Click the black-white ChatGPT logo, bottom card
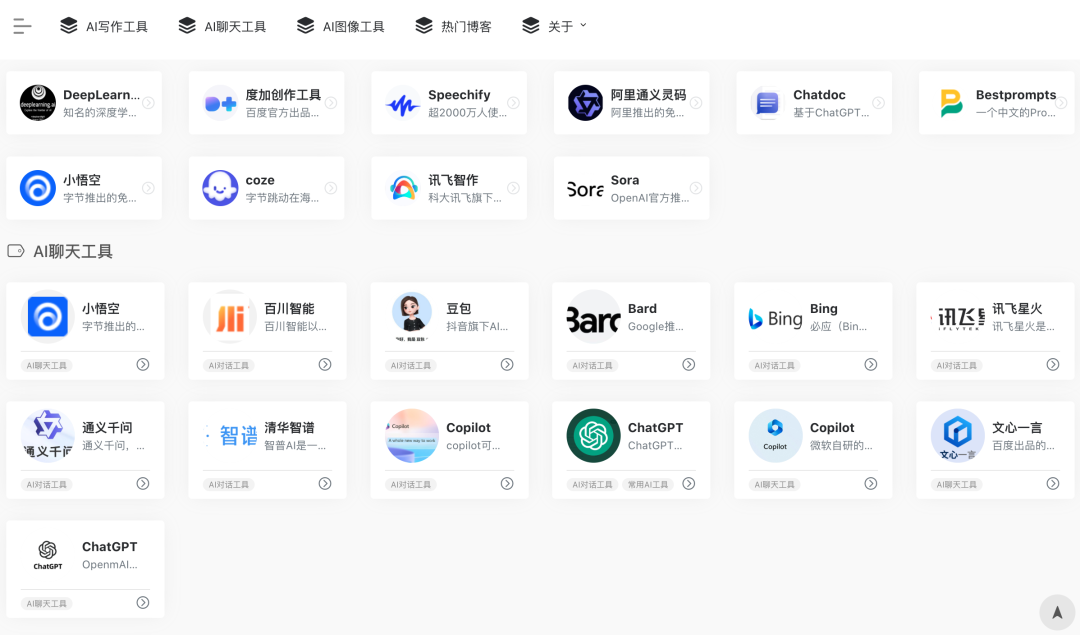The image size is (1080, 635). pos(48,555)
